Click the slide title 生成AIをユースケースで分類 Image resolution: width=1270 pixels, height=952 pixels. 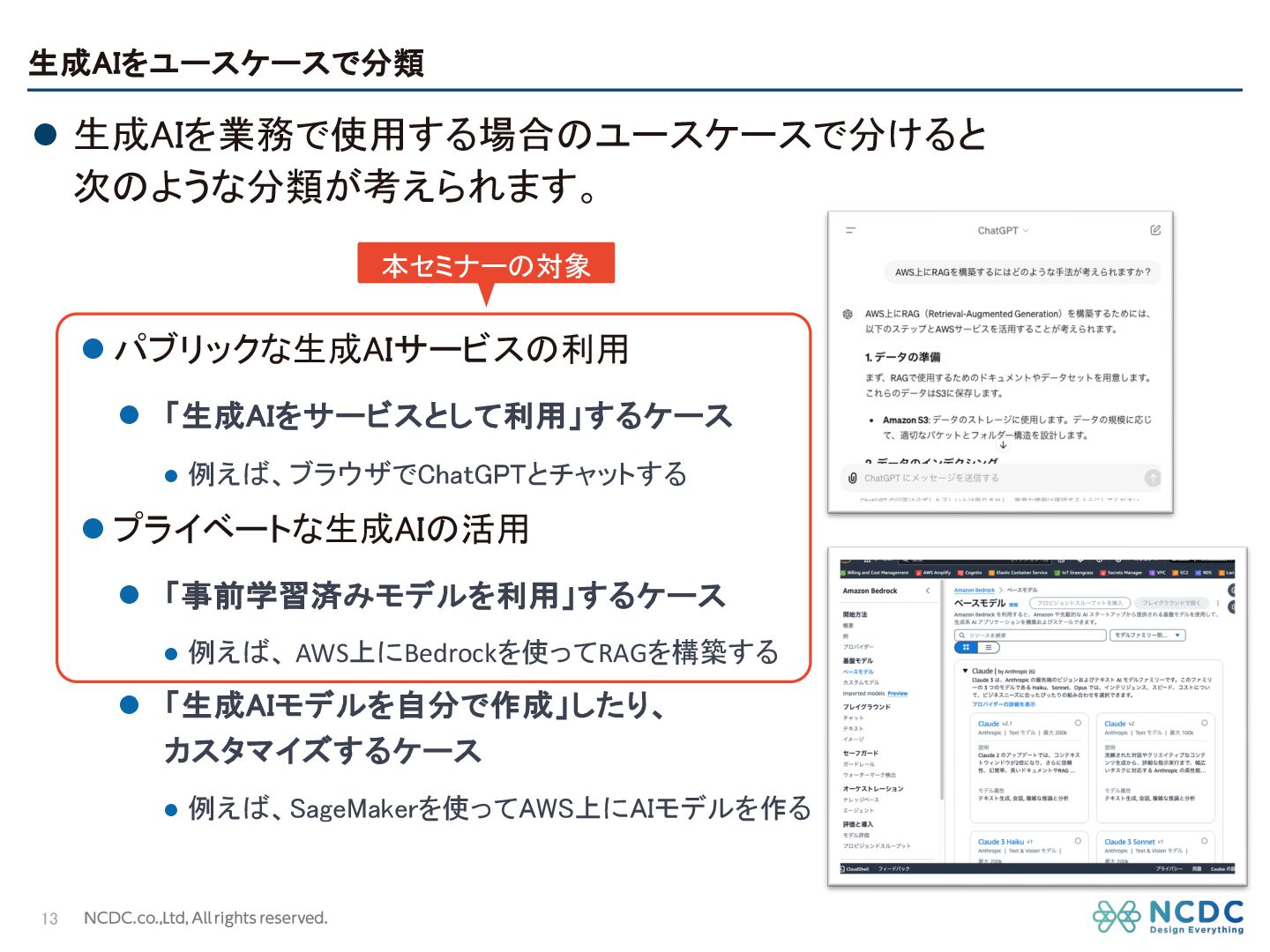coord(226,63)
